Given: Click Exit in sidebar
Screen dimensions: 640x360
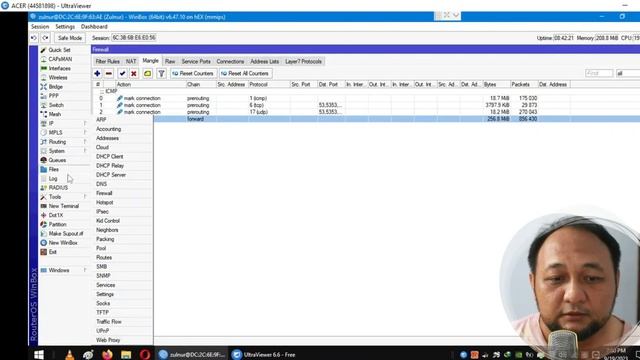Looking at the screenshot, I should point(53,252).
